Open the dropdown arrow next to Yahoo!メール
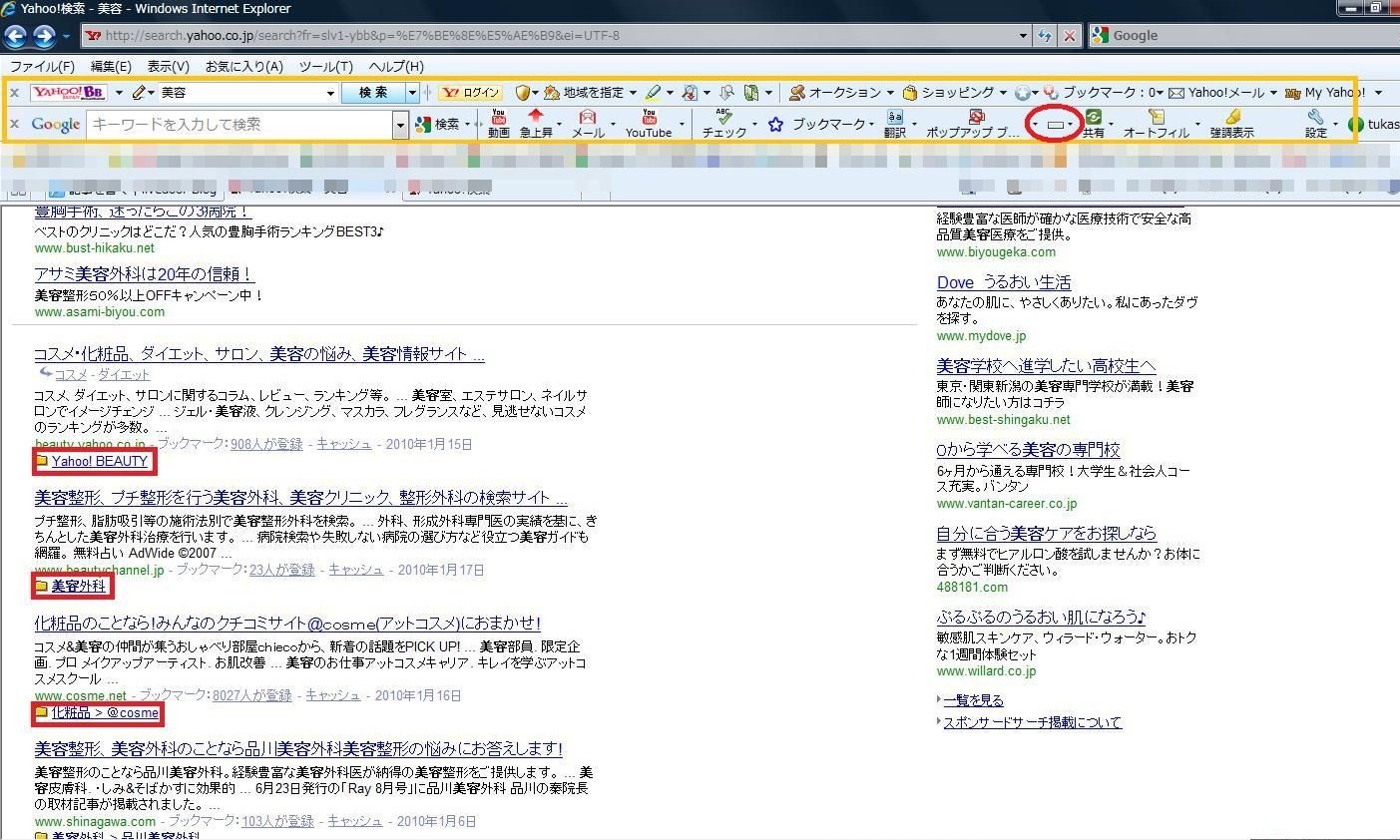The height and width of the screenshot is (840, 1400). pyautogui.click(x=1272, y=93)
